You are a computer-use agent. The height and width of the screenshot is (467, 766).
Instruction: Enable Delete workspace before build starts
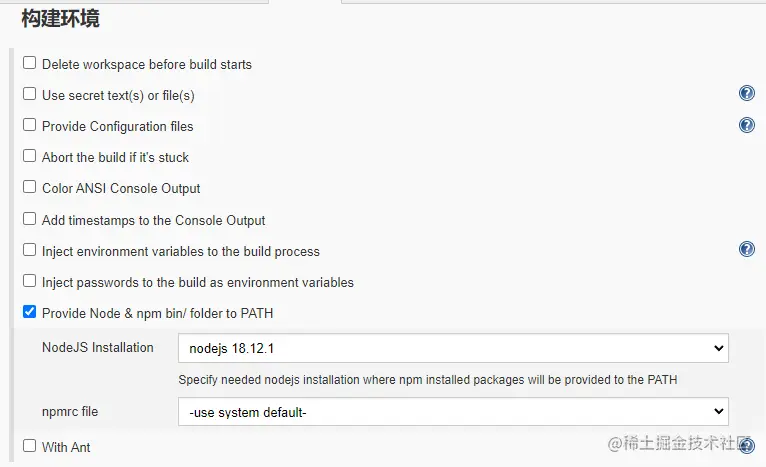click(x=29, y=64)
